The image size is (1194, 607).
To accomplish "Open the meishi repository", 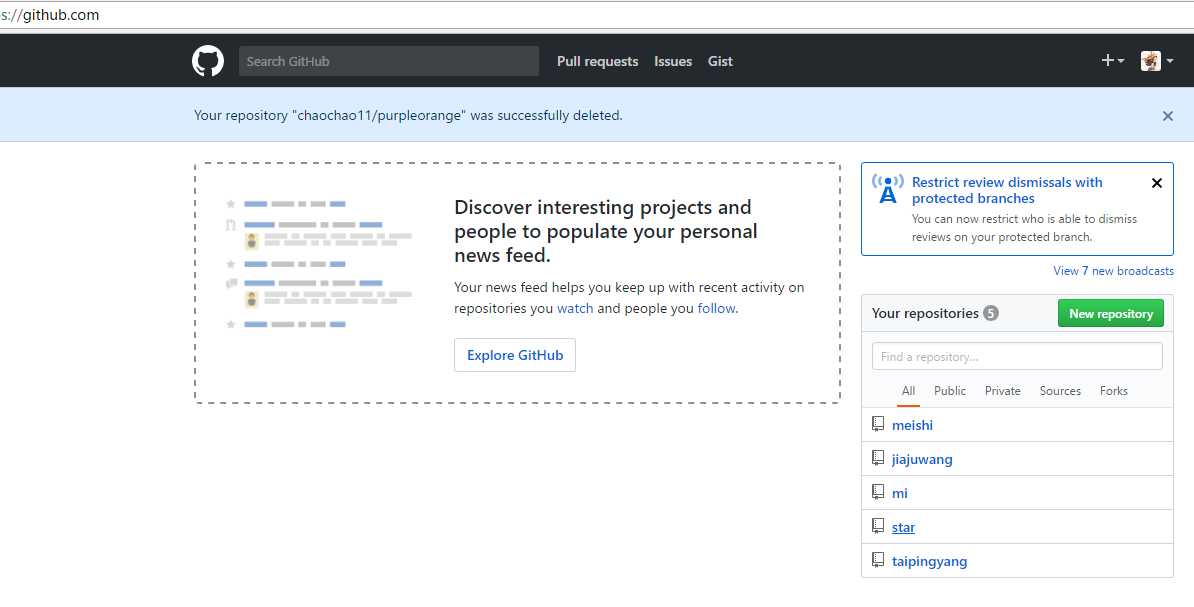I will [912, 425].
